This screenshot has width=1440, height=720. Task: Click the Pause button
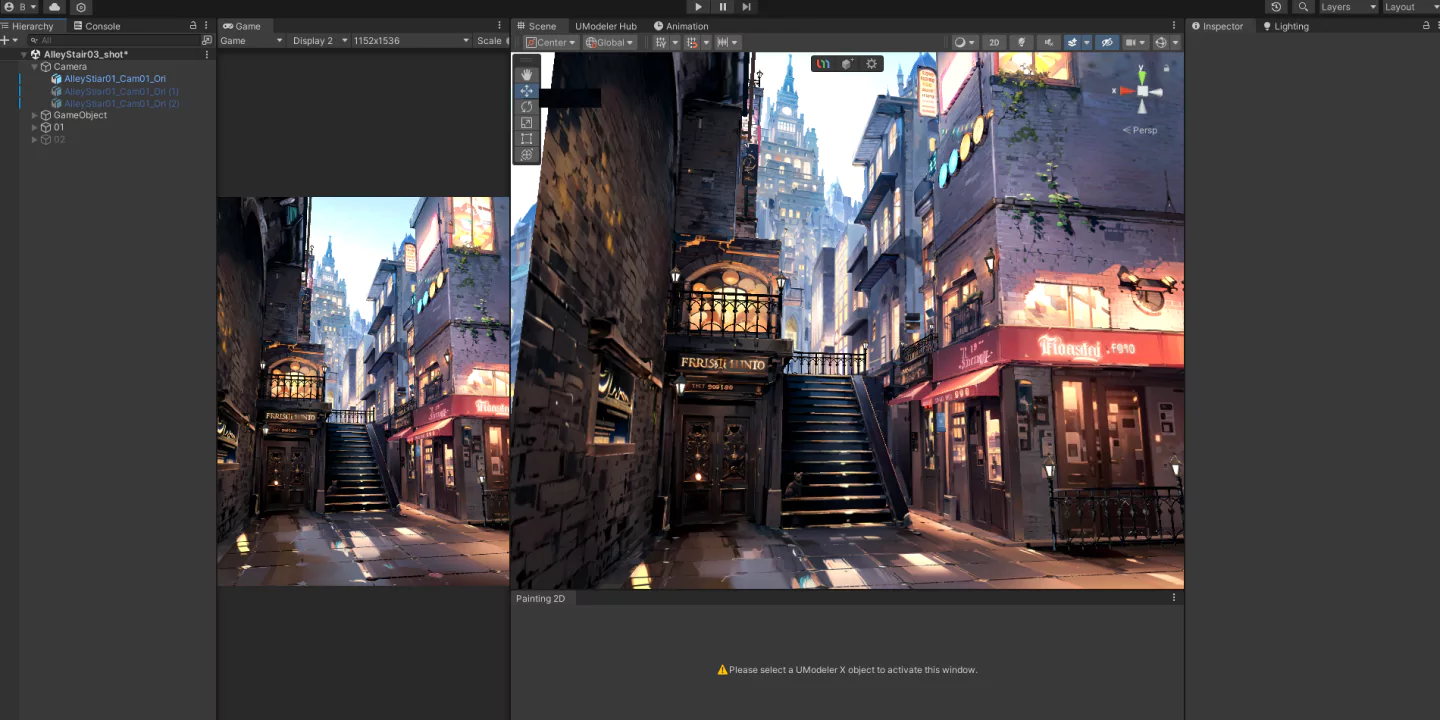[x=722, y=7]
